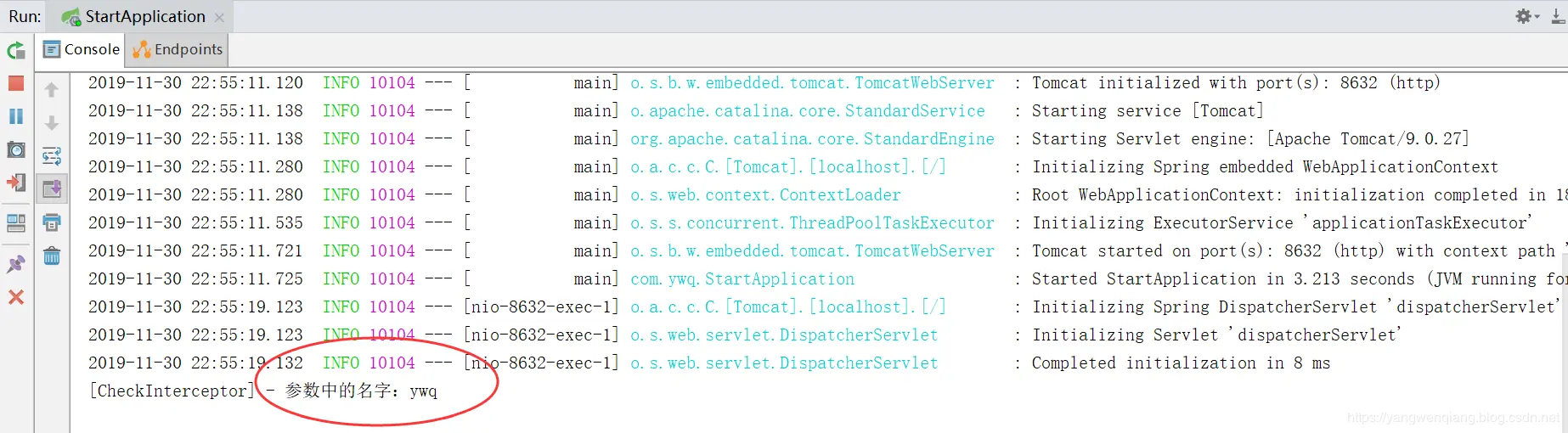Click 'o.apache.catalina.core.StandardService' logger name
The image size is (1568, 433).
point(808,110)
